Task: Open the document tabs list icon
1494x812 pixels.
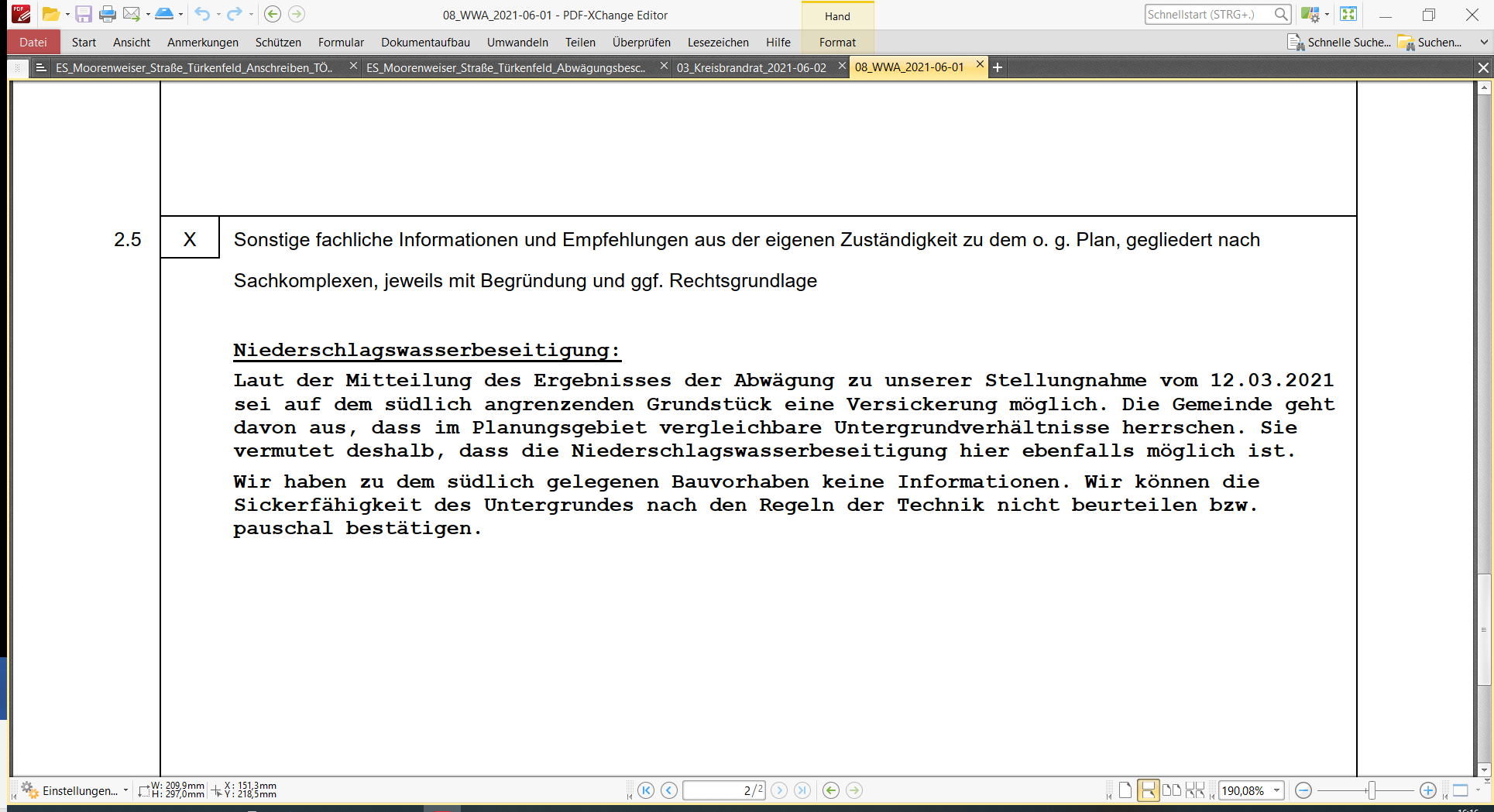Action: tap(41, 68)
